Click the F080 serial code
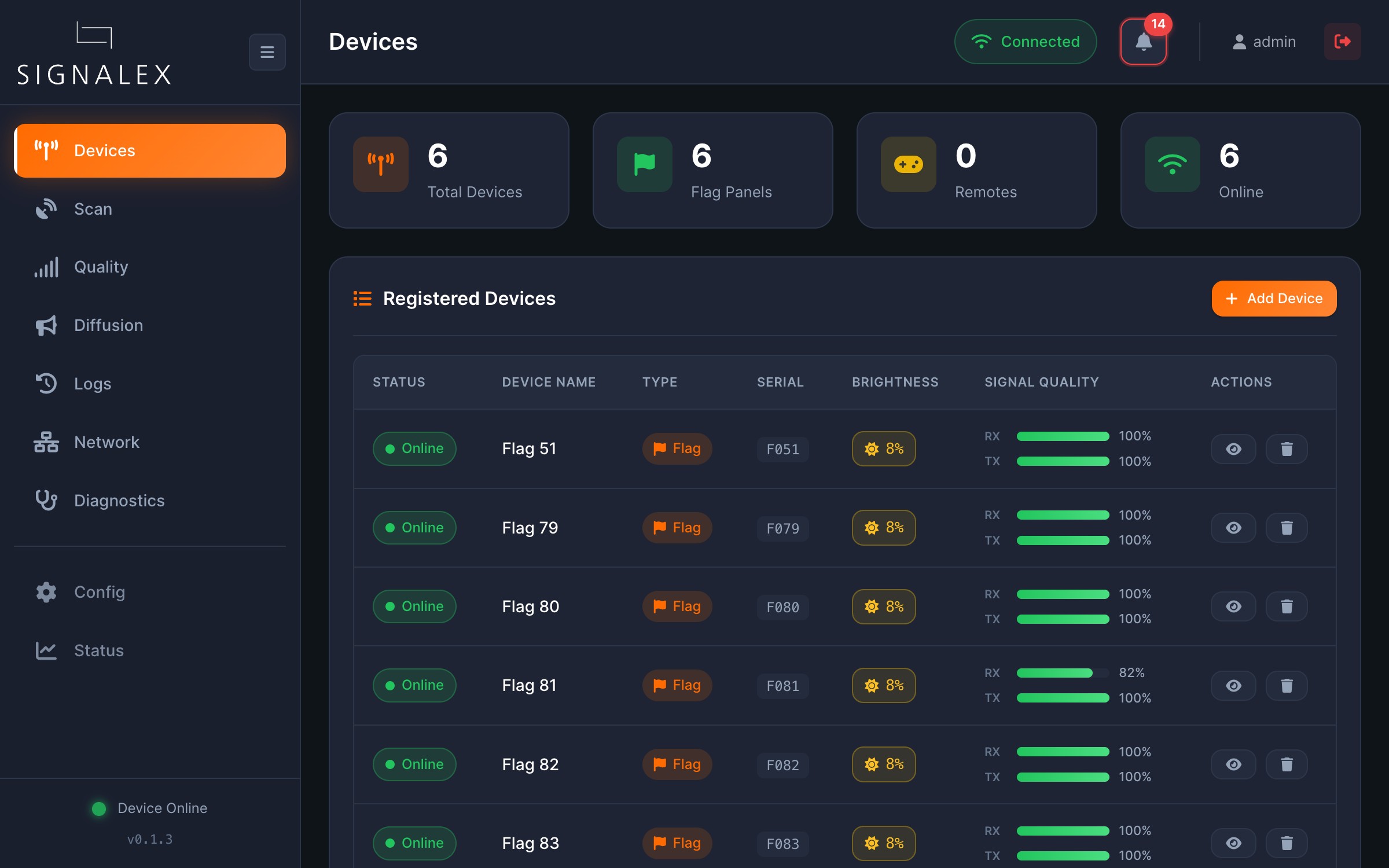Screen dimensions: 1389x868 point(782,607)
